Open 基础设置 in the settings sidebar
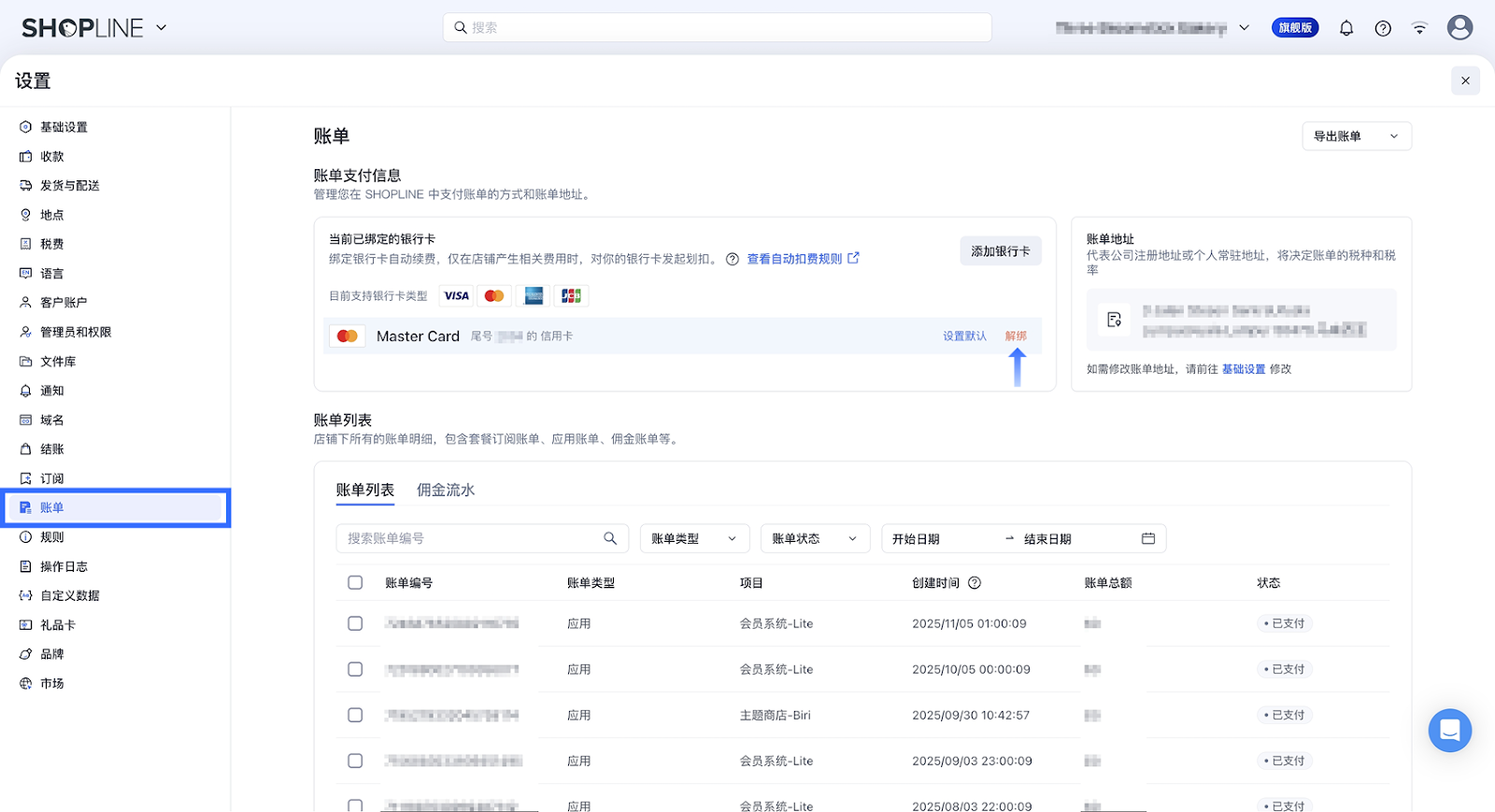Screen dimensions: 1495x812 coord(64,127)
